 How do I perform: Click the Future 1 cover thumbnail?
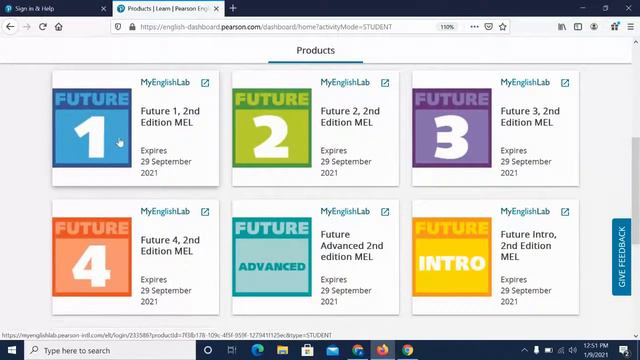(92, 128)
